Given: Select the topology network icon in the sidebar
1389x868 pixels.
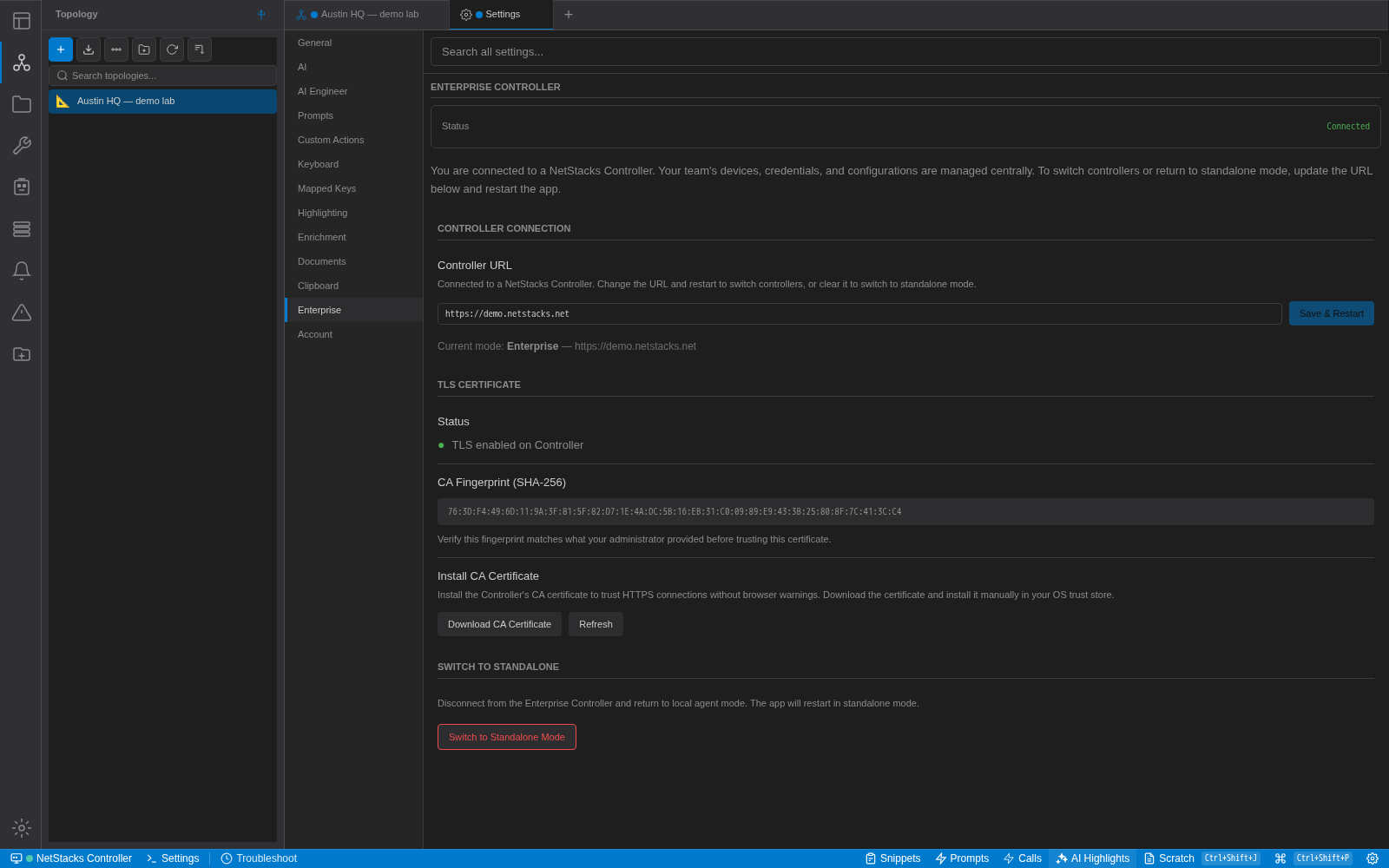Looking at the screenshot, I should tap(22, 62).
